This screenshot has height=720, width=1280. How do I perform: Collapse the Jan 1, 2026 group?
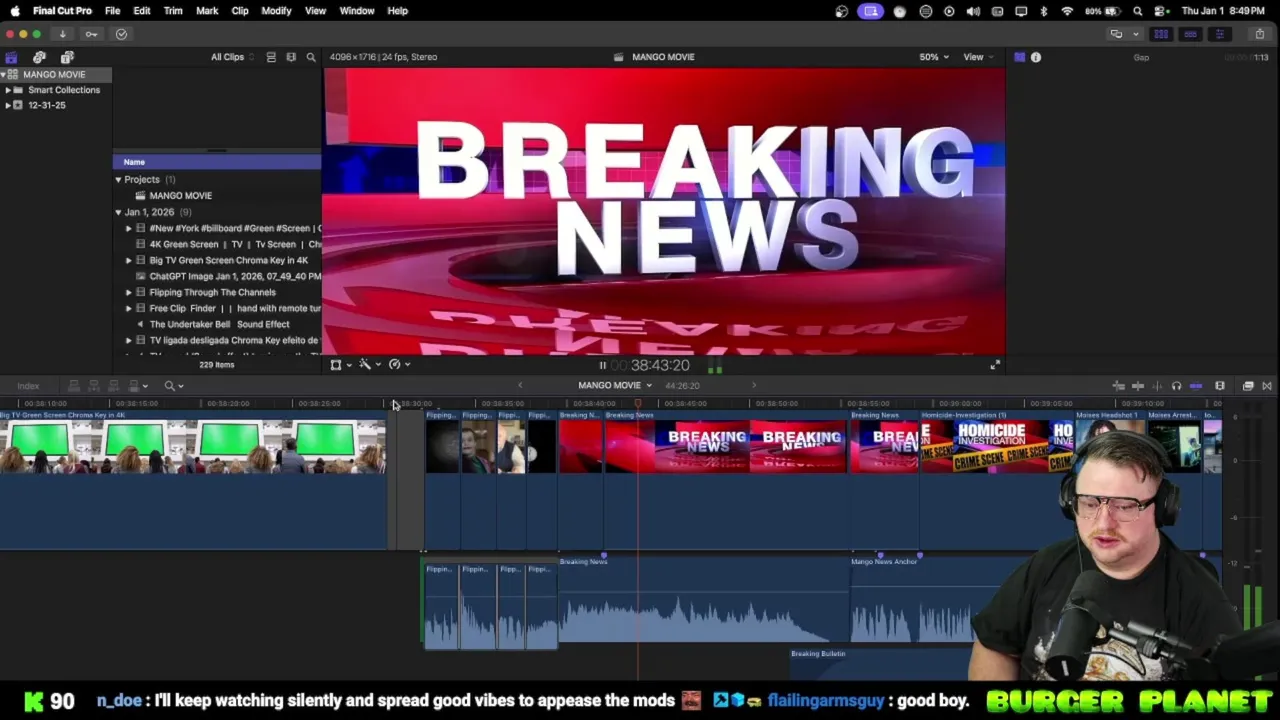[118, 212]
